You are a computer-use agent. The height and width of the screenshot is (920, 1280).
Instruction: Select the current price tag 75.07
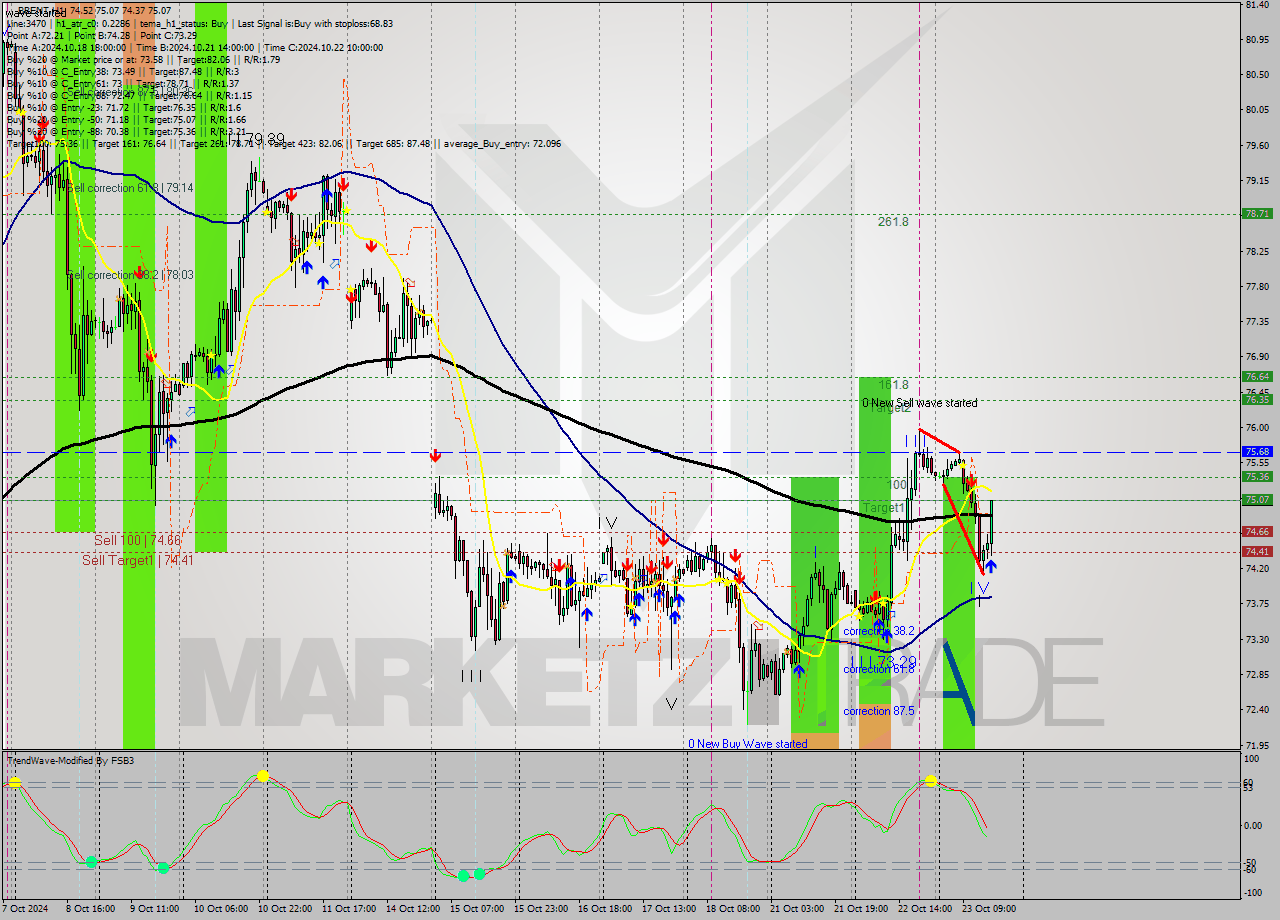1256,500
